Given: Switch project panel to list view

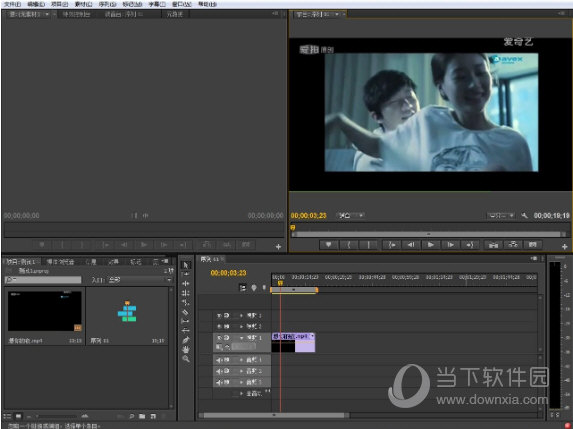Looking at the screenshot, I should pos(7,416).
